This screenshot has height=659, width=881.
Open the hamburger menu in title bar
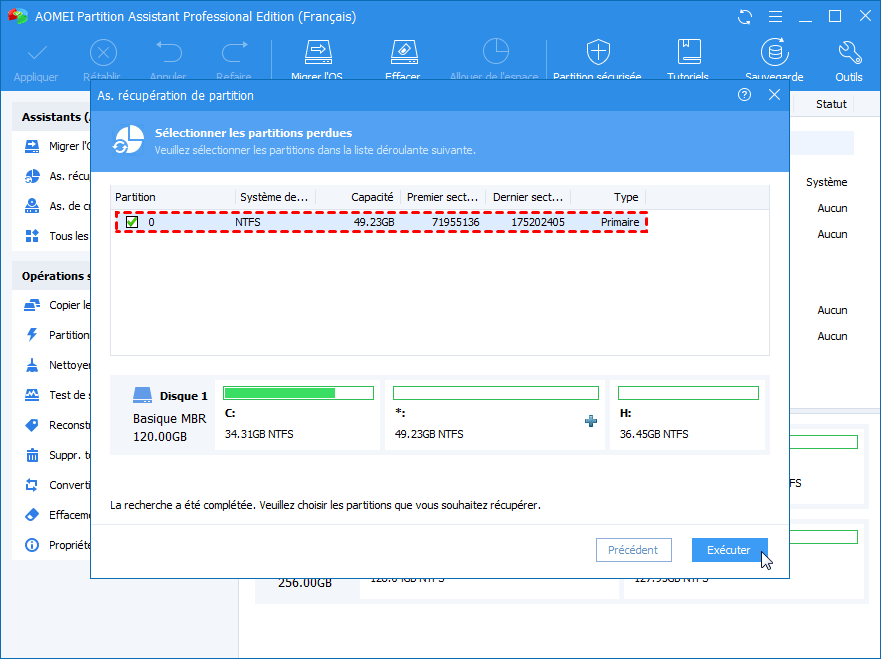pos(775,17)
